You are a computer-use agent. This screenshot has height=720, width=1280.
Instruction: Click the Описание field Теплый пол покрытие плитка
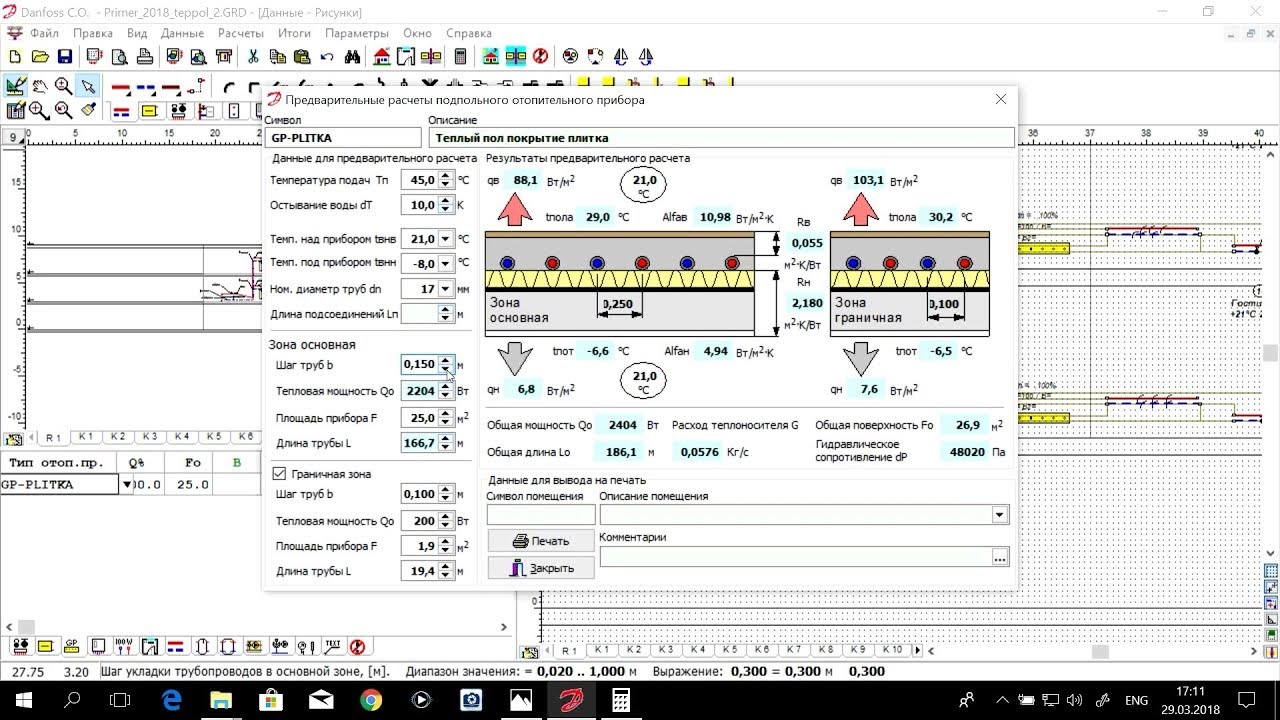[x=721, y=138]
